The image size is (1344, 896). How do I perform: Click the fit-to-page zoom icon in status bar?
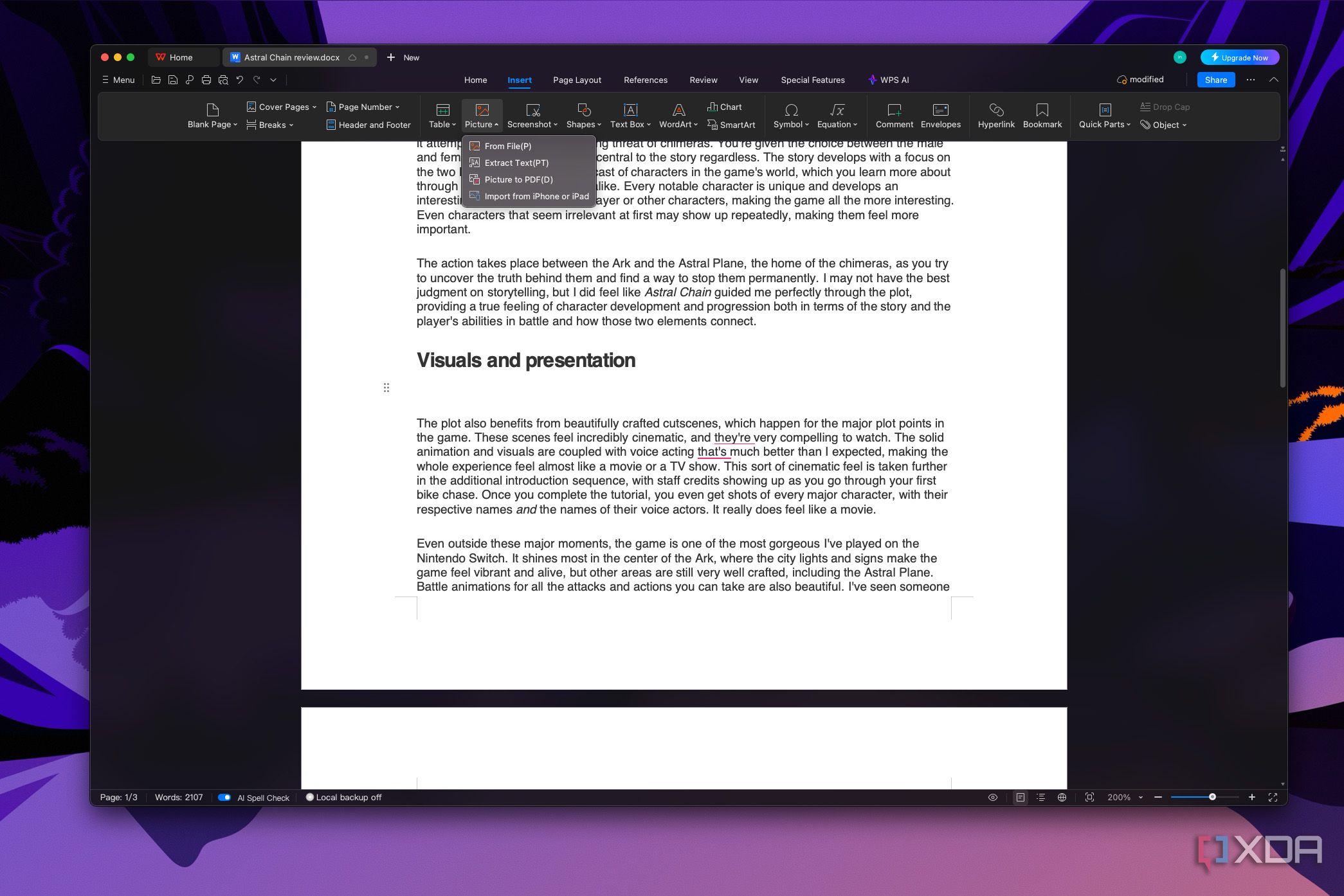click(1089, 797)
